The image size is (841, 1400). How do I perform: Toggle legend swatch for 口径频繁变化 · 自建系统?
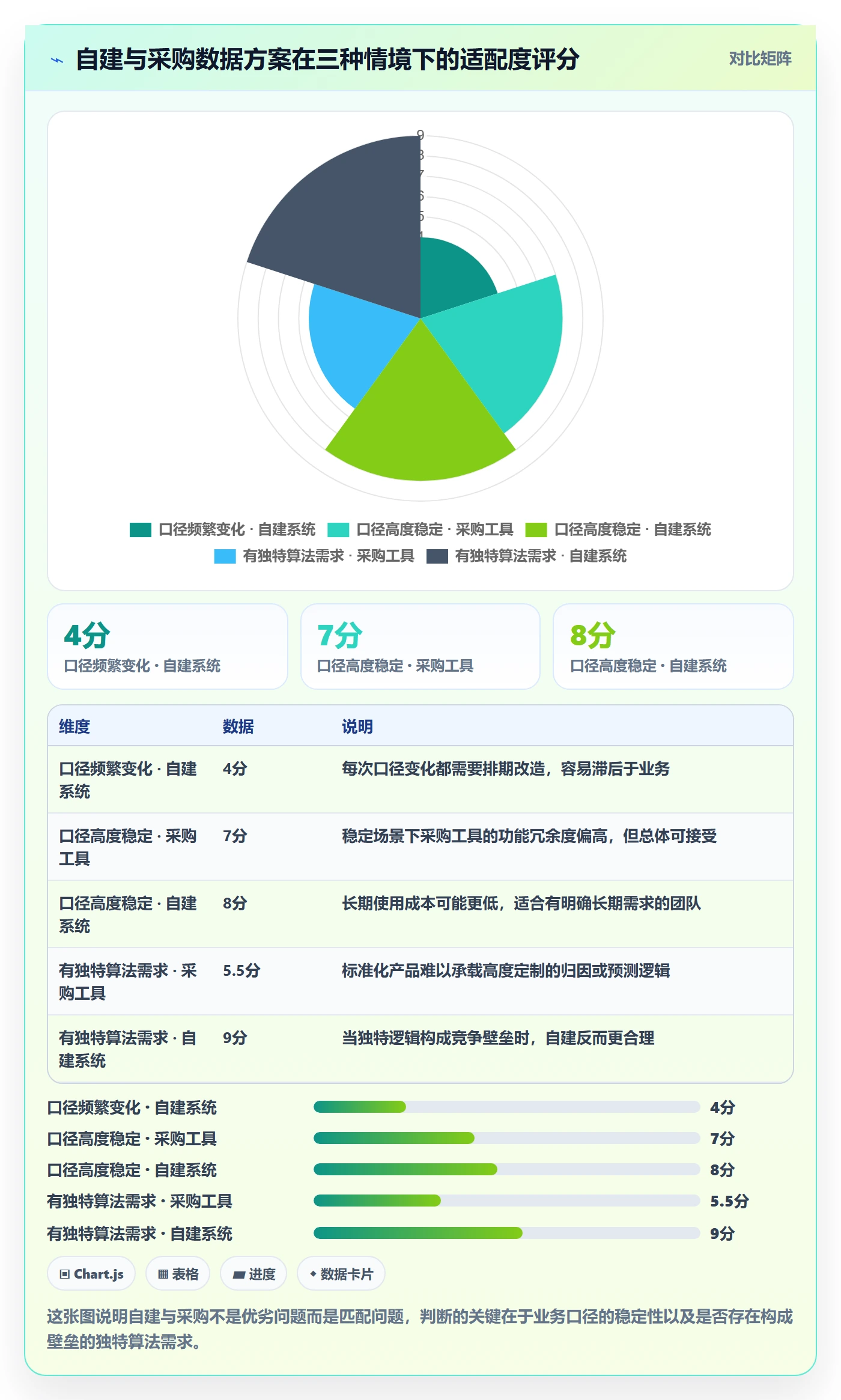[x=140, y=529]
